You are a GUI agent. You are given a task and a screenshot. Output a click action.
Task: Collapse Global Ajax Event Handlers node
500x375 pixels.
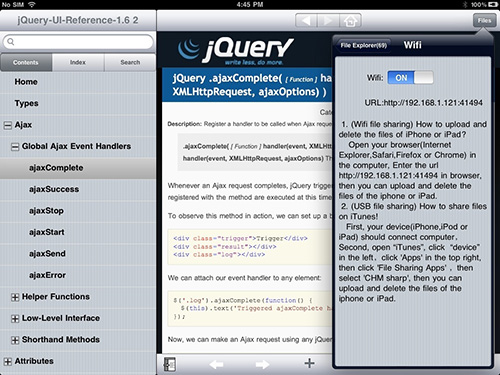(15, 147)
